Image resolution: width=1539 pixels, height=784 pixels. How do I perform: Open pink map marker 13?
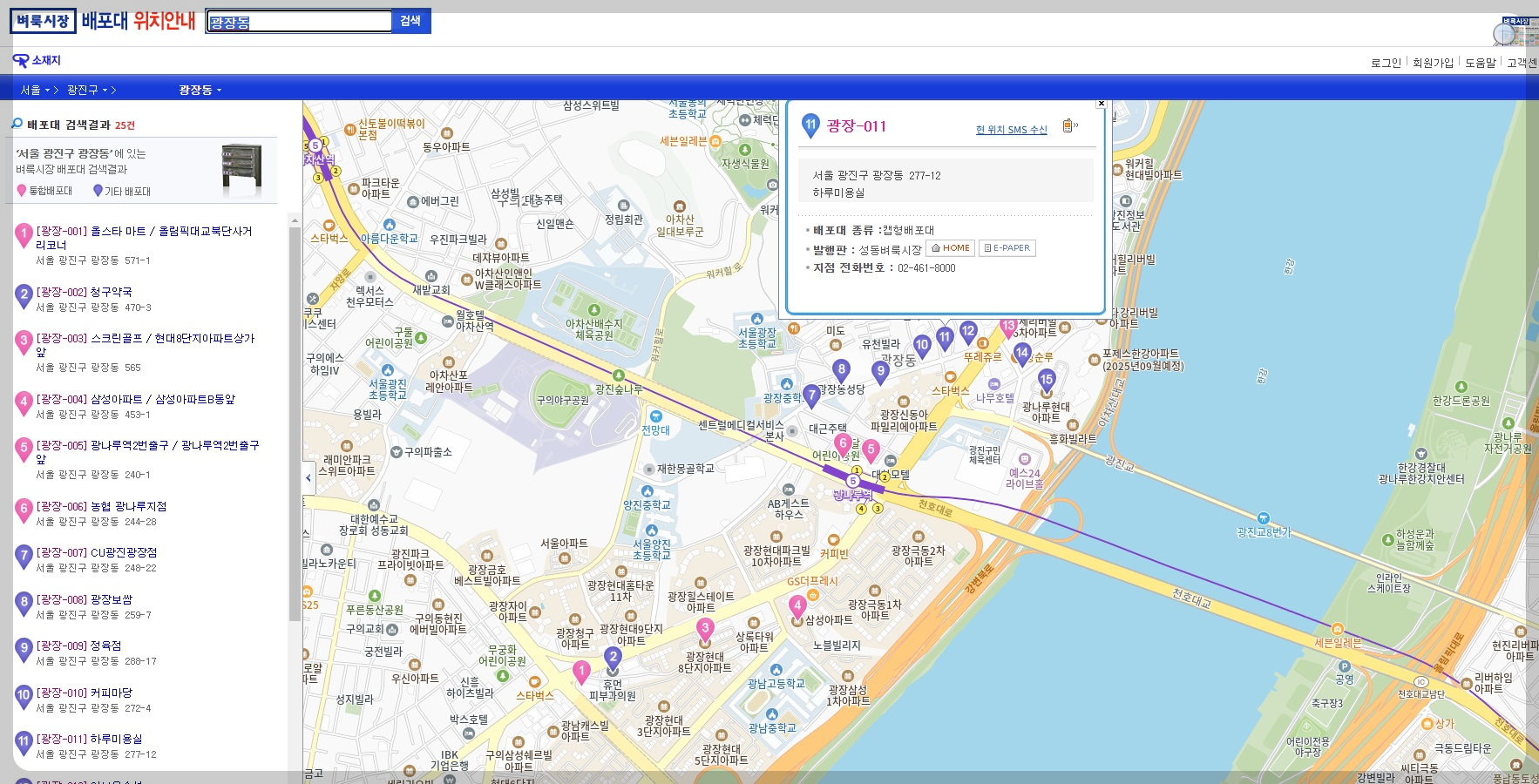click(x=1008, y=328)
